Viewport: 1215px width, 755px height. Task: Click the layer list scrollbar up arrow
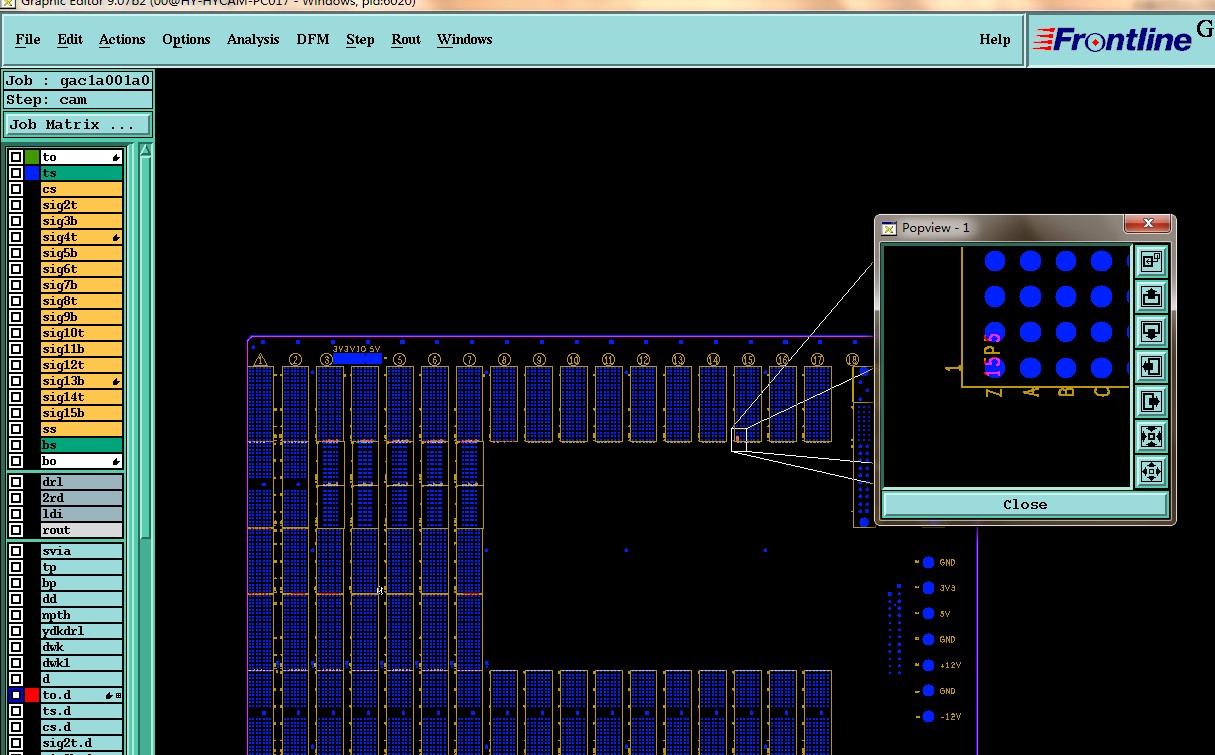click(145, 151)
